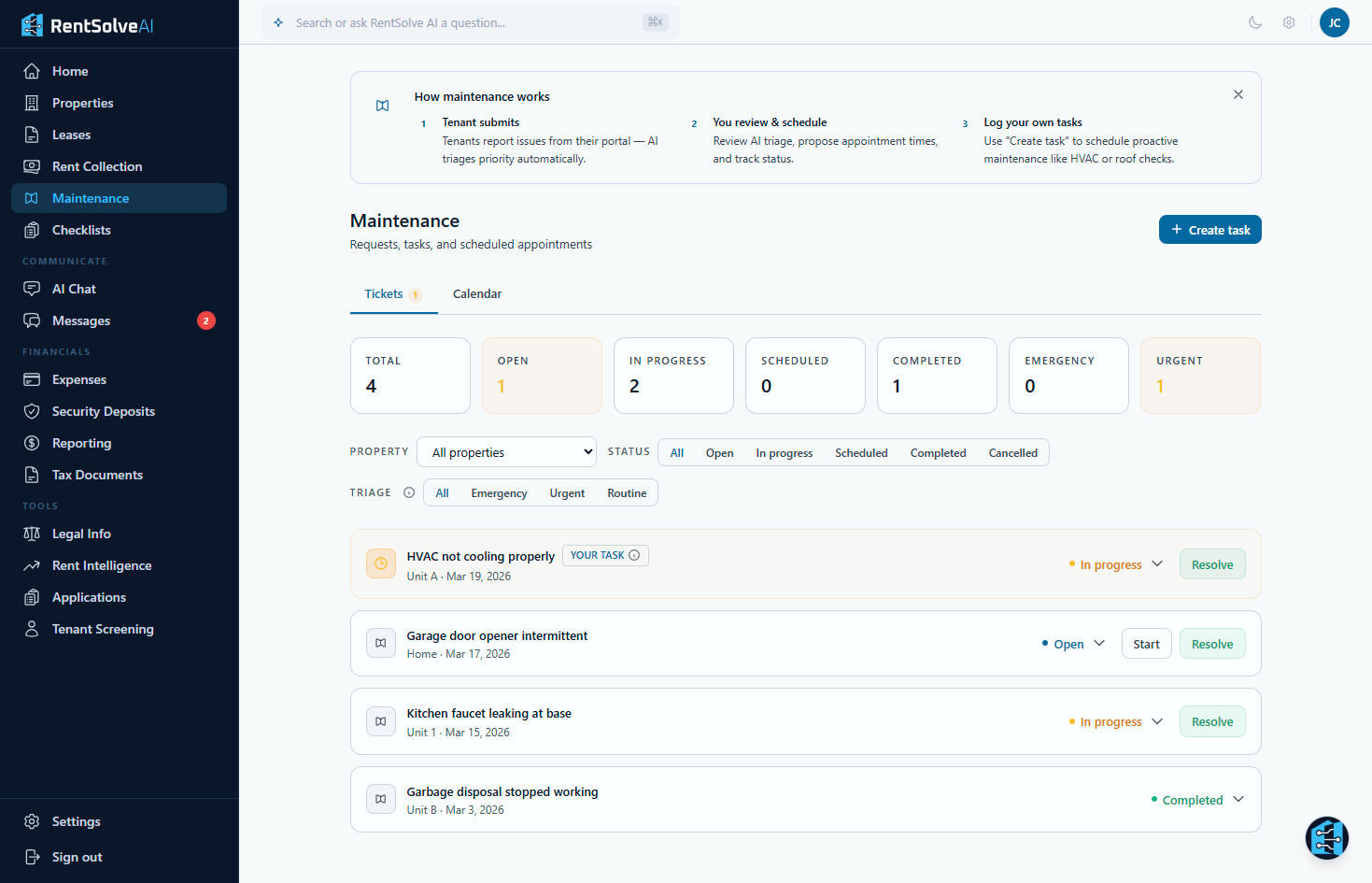Switch to the Calendar tab

(477, 293)
